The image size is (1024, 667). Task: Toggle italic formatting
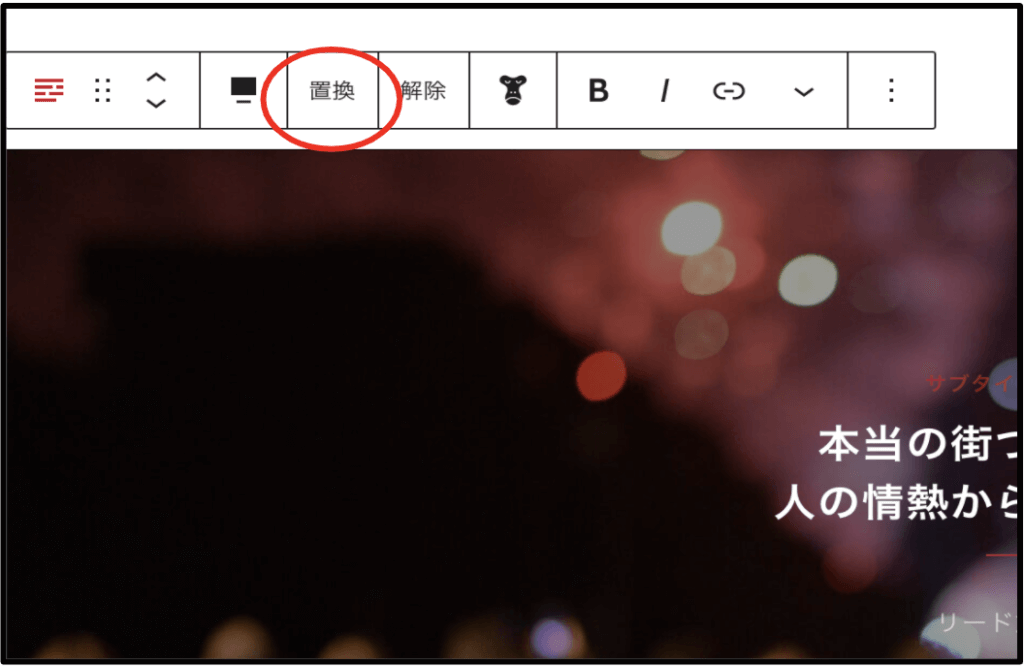click(x=665, y=91)
